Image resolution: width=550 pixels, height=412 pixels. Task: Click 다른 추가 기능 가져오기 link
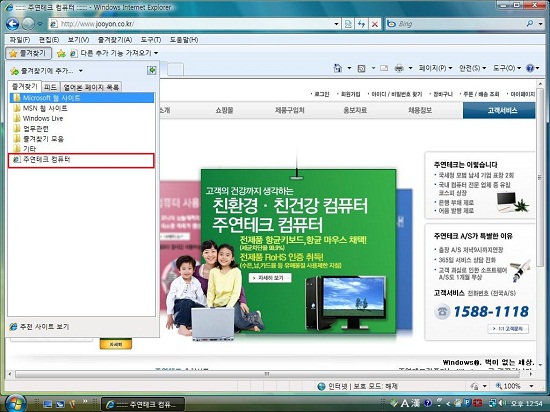(x=114, y=53)
